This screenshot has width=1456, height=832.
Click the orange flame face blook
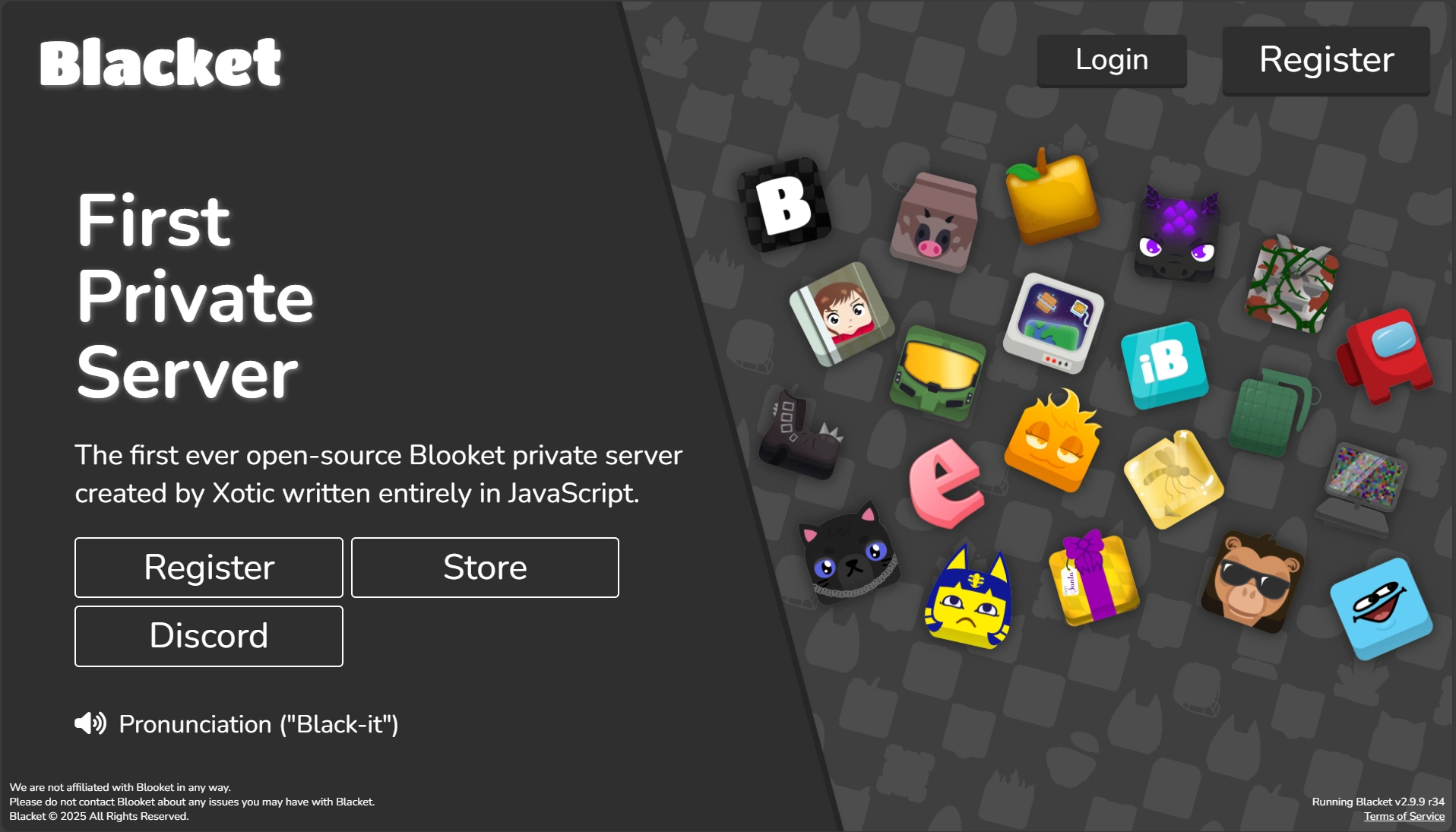1053,441
